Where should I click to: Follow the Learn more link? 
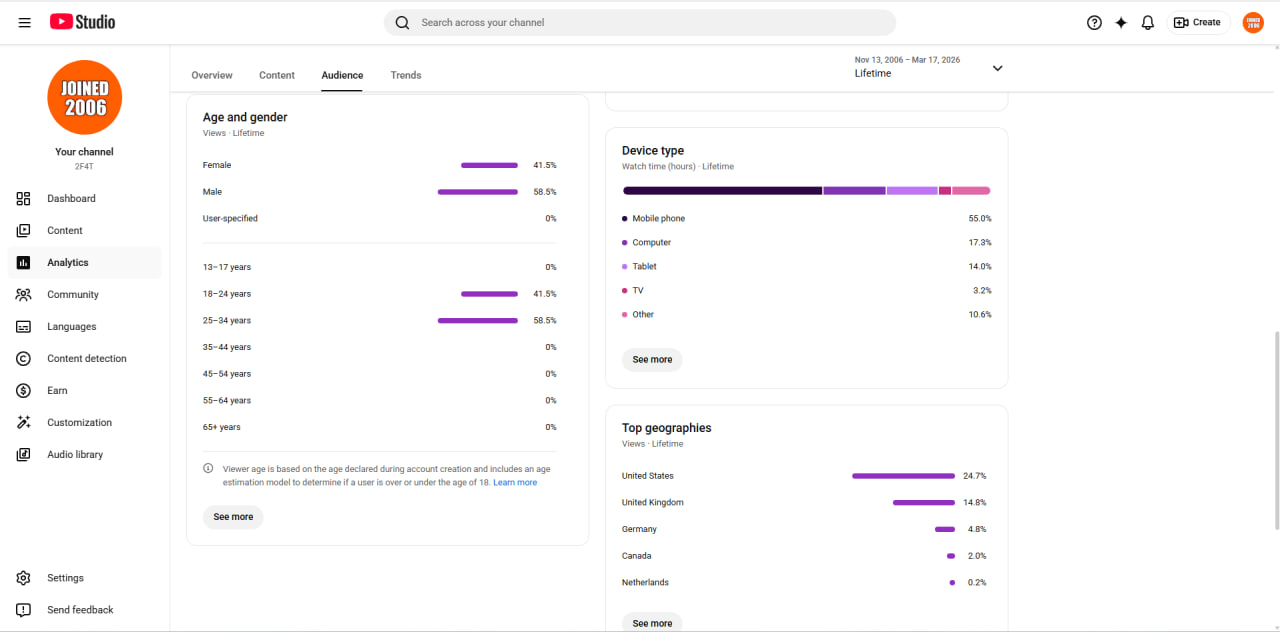[x=515, y=482]
